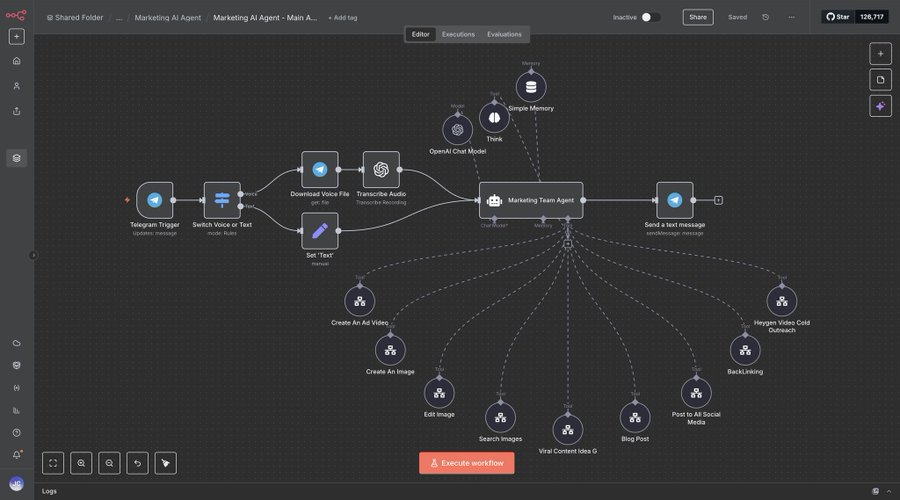
Task: Select the OpenAI Chat Model node
Action: [x=457, y=130]
